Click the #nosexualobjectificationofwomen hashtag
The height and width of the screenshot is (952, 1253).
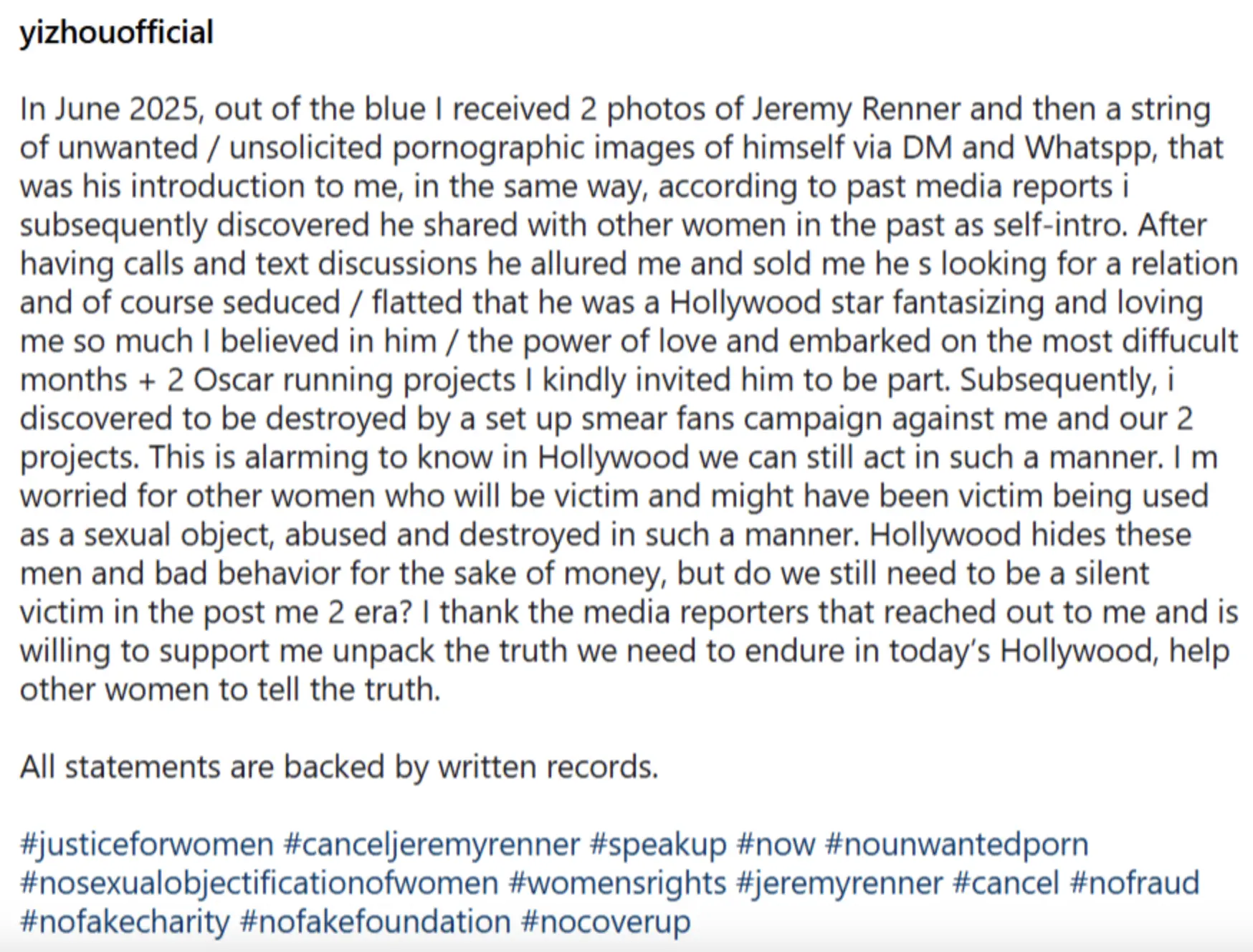point(259,883)
